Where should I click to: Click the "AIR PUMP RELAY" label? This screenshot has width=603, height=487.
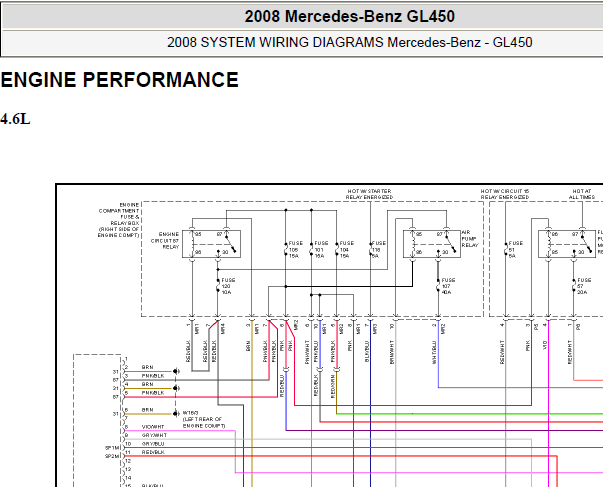pyautogui.click(x=470, y=239)
